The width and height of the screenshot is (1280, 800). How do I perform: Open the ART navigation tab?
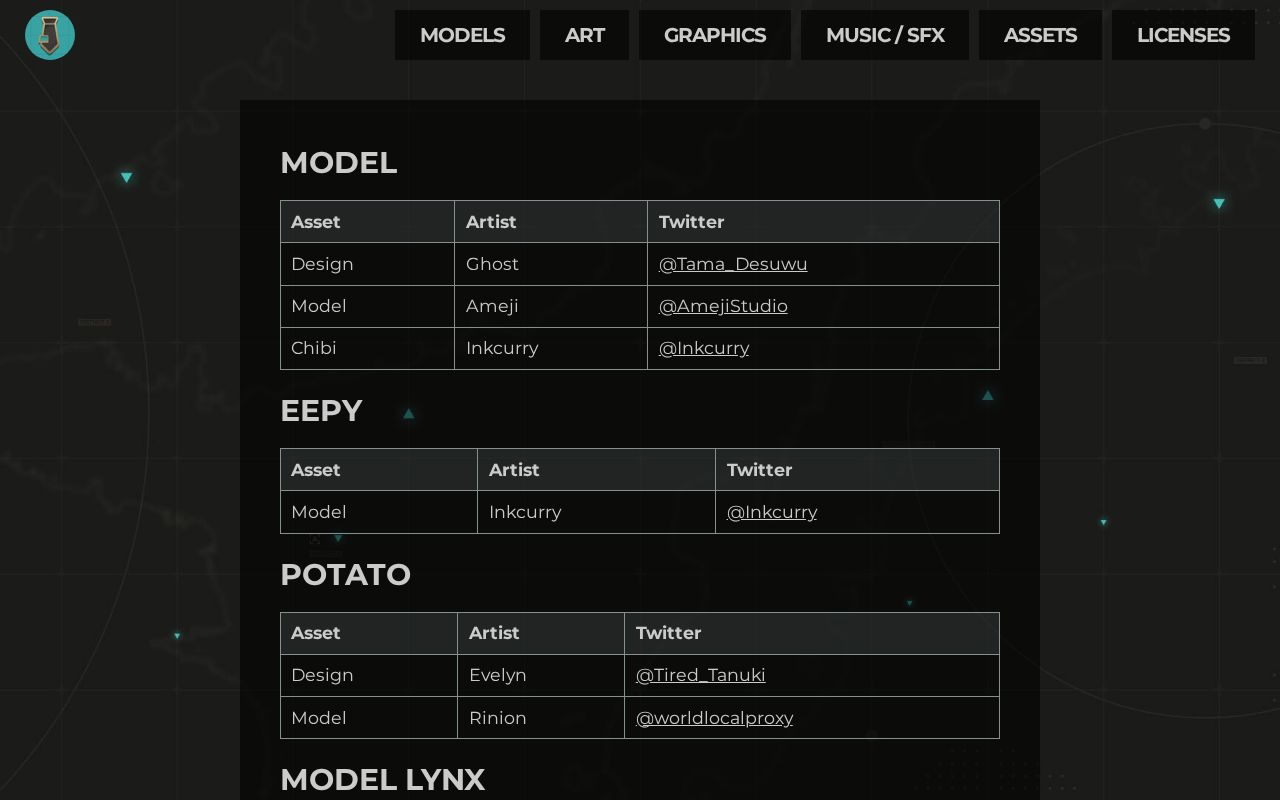point(584,35)
